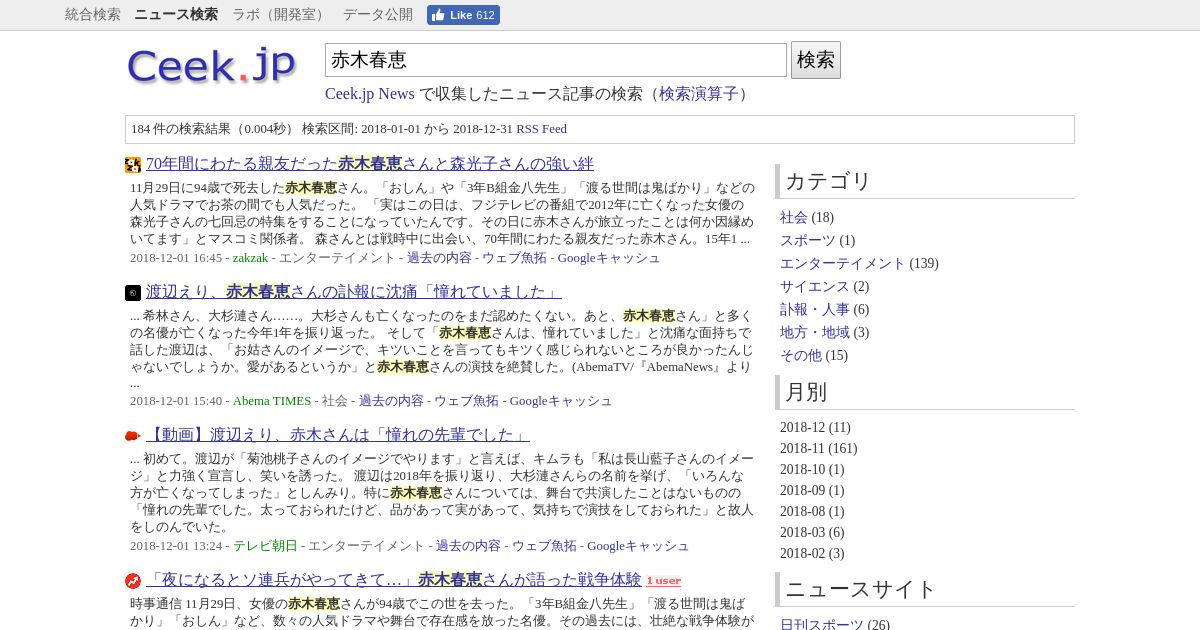This screenshot has height=630, width=1200.
Task: Open Googleキャッシュ for the zakzak result
Action: click(609, 258)
